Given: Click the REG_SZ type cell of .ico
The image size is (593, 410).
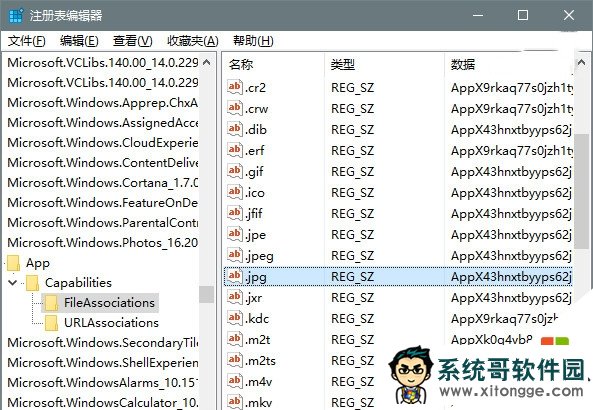Looking at the screenshot, I should point(352,193).
